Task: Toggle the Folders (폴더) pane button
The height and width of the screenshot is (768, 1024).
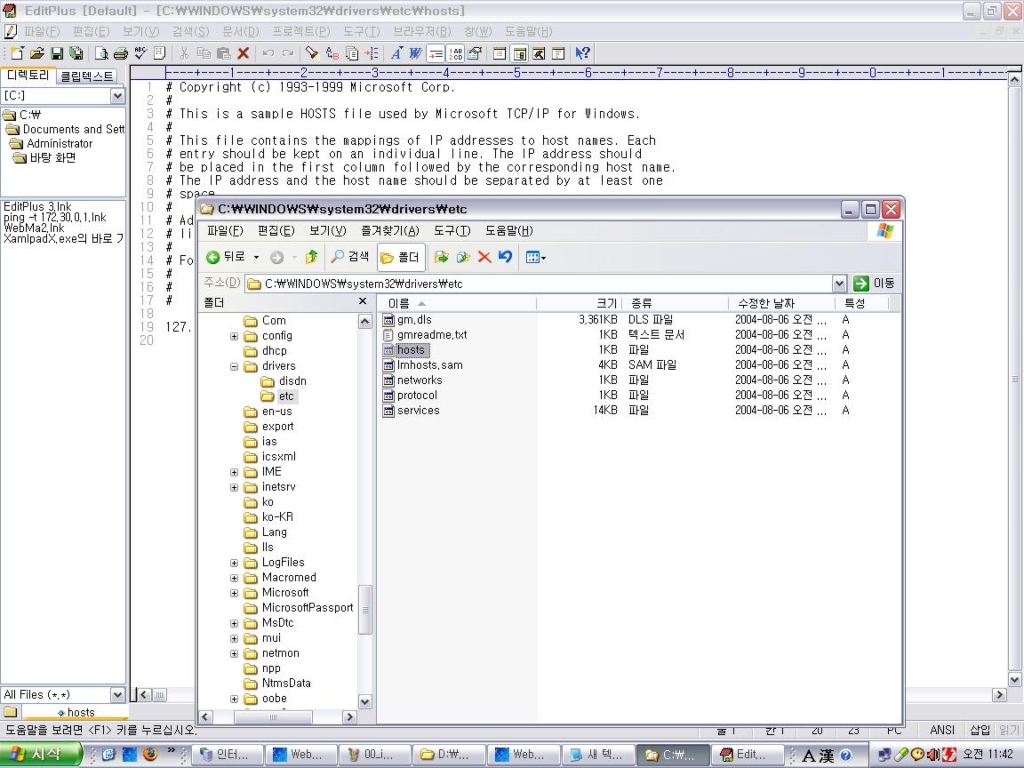Action: (400, 257)
